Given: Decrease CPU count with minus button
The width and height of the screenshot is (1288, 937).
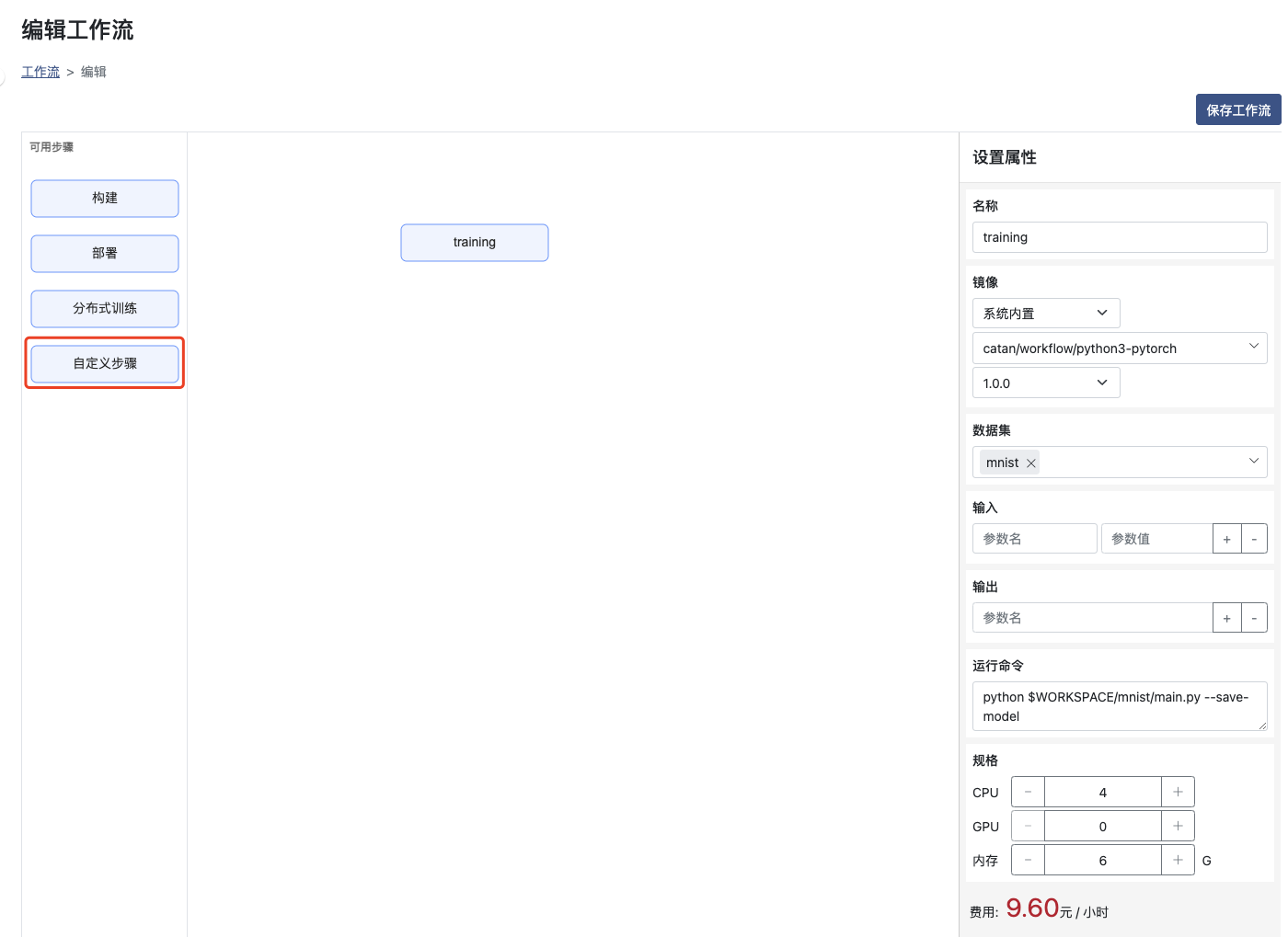Looking at the screenshot, I should [1028, 792].
